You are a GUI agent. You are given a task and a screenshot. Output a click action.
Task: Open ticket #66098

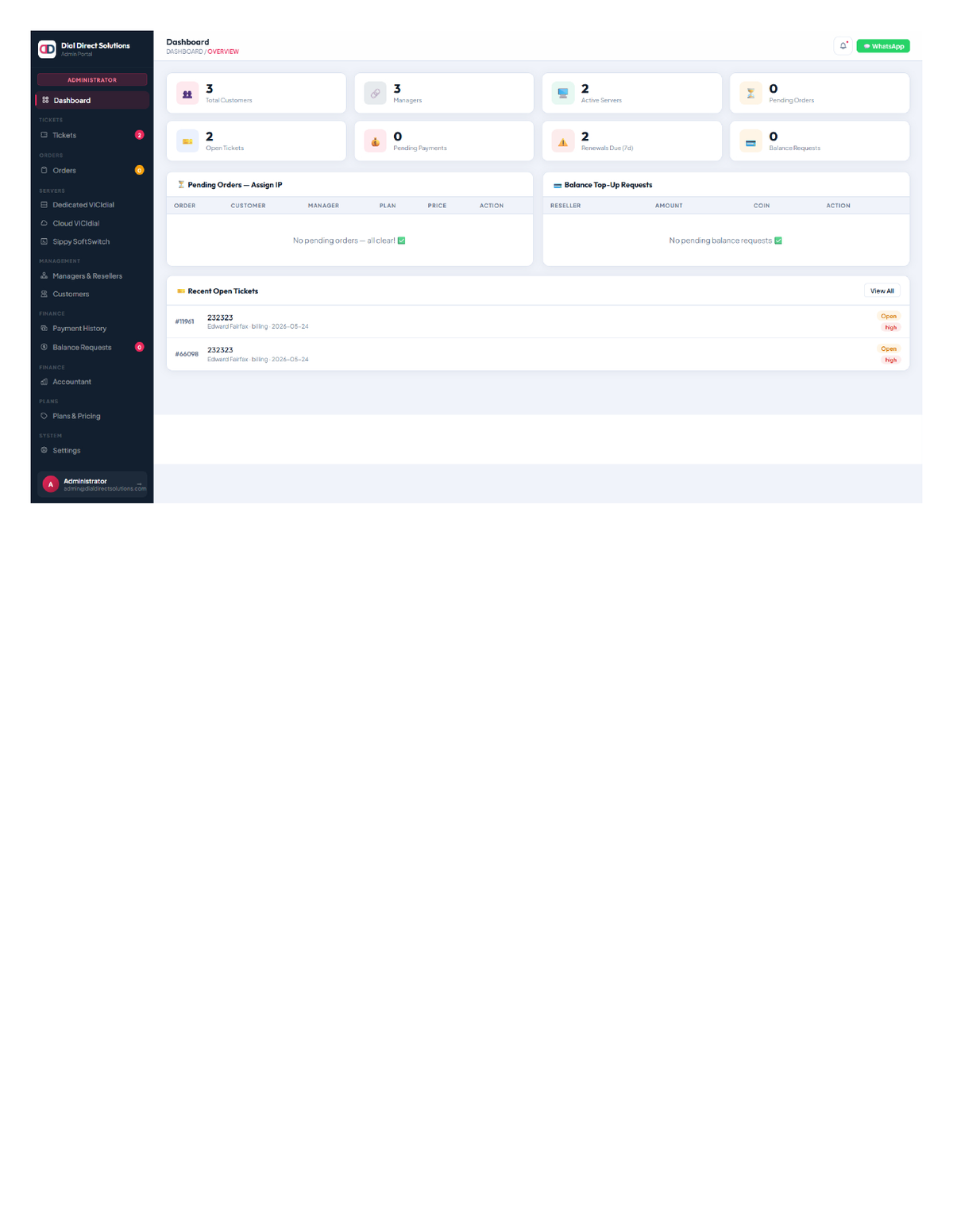coord(538,354)
